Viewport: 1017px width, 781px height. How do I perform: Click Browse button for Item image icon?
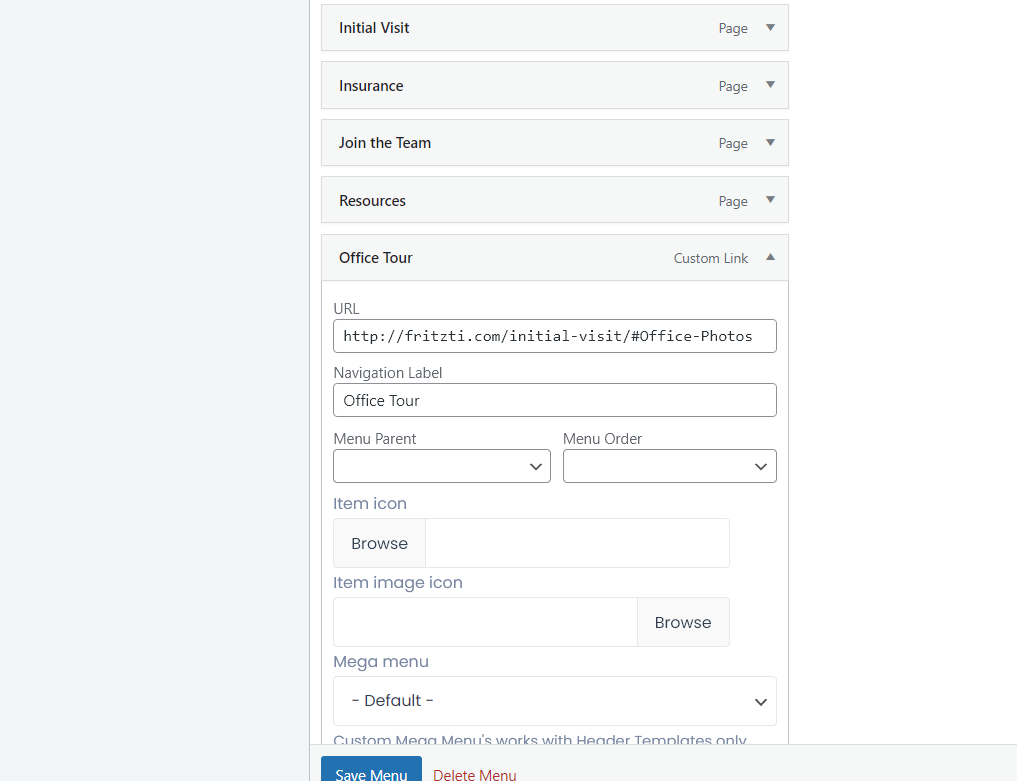[683, 622]
